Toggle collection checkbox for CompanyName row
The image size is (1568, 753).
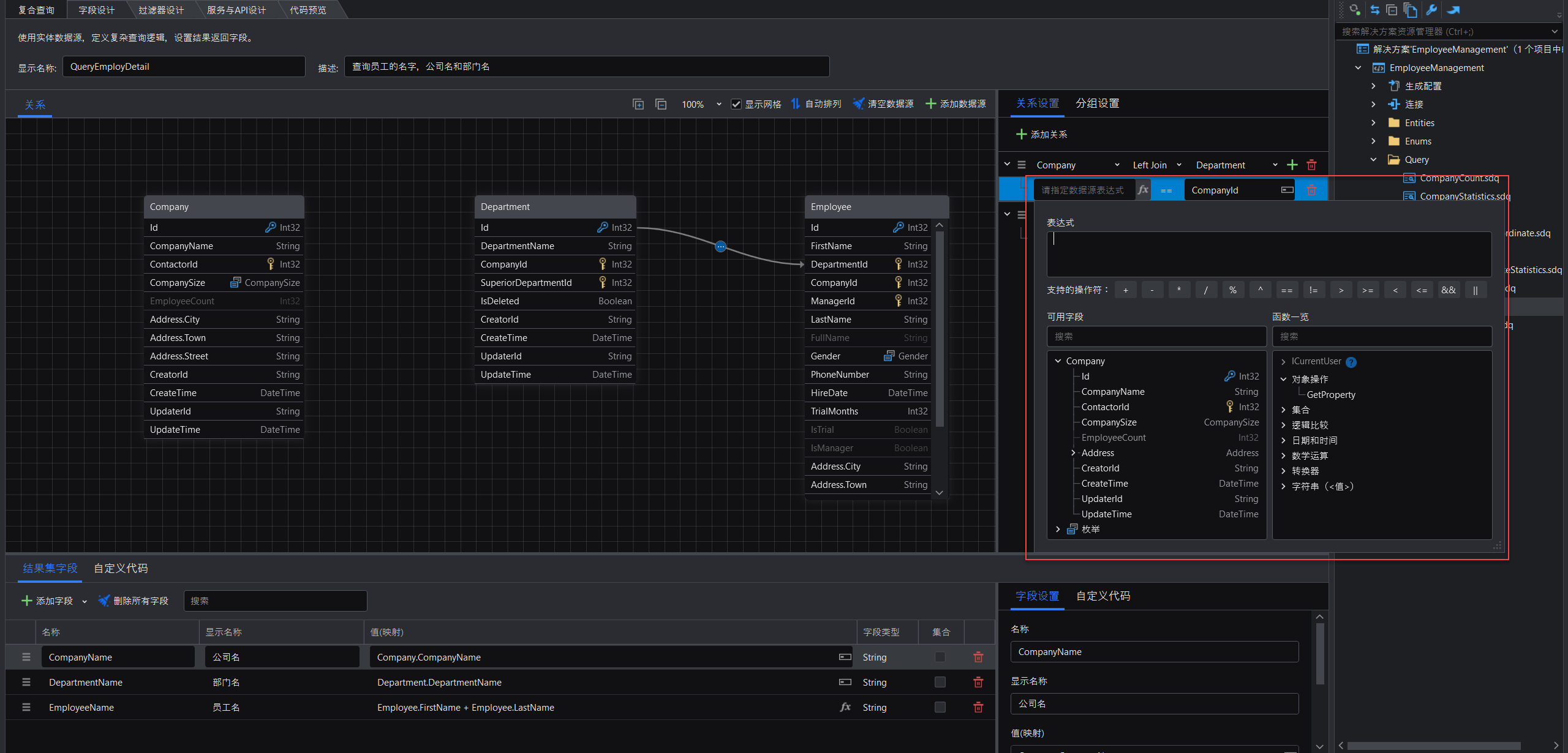coord(940,657)
